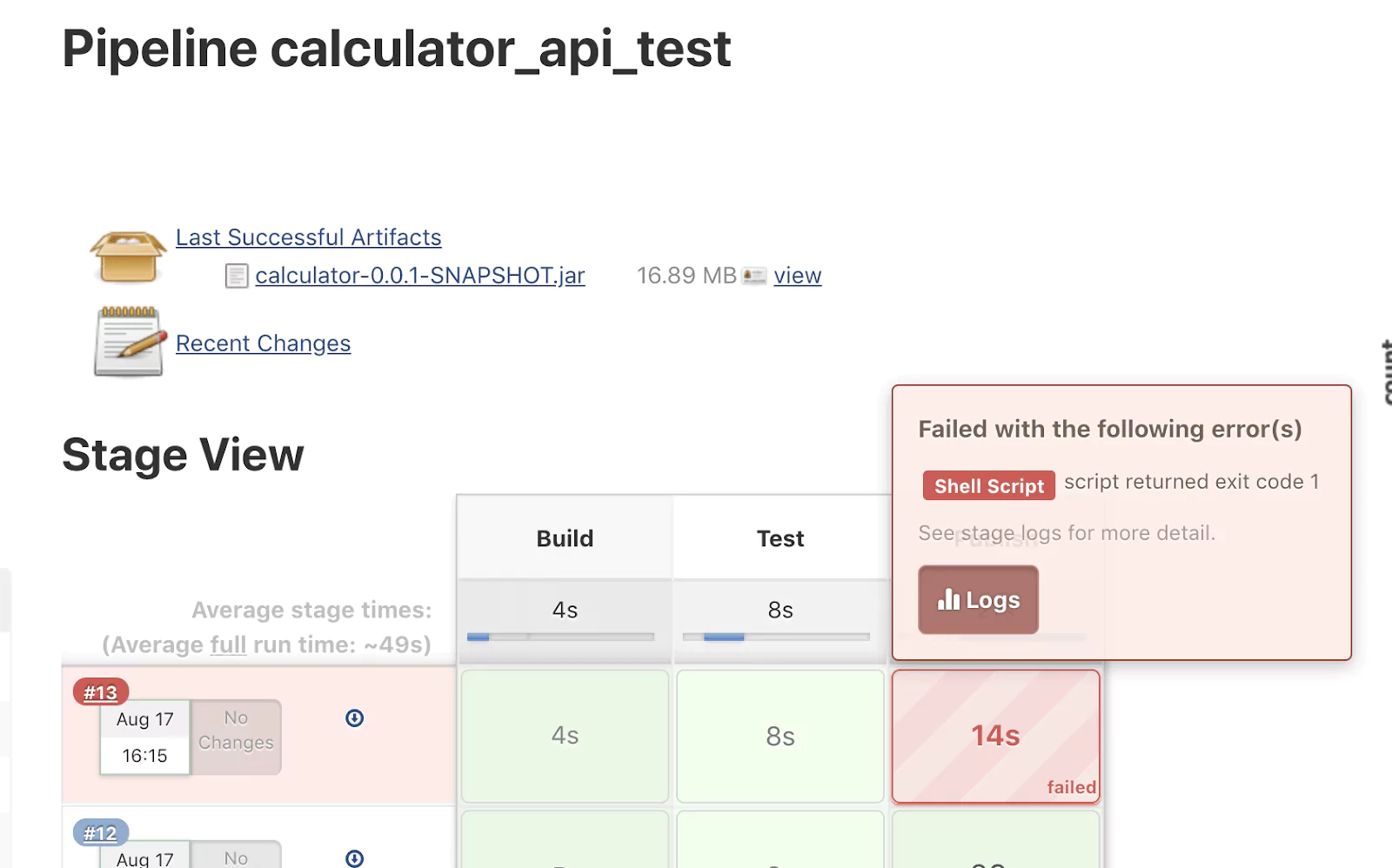
Task: Click the Build average time progress bar
Action: (x=560, y=638)
